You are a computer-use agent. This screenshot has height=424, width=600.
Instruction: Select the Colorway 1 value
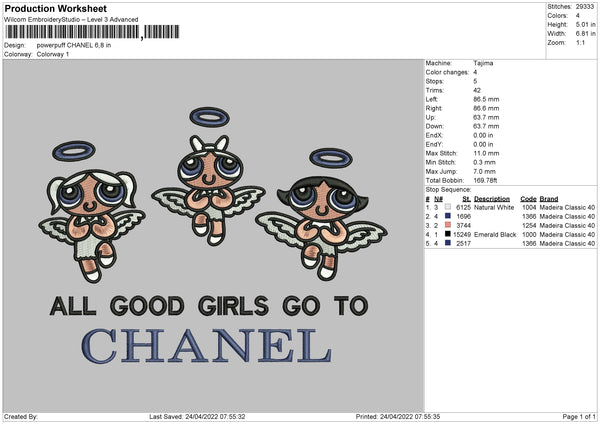tap(53, 54)
